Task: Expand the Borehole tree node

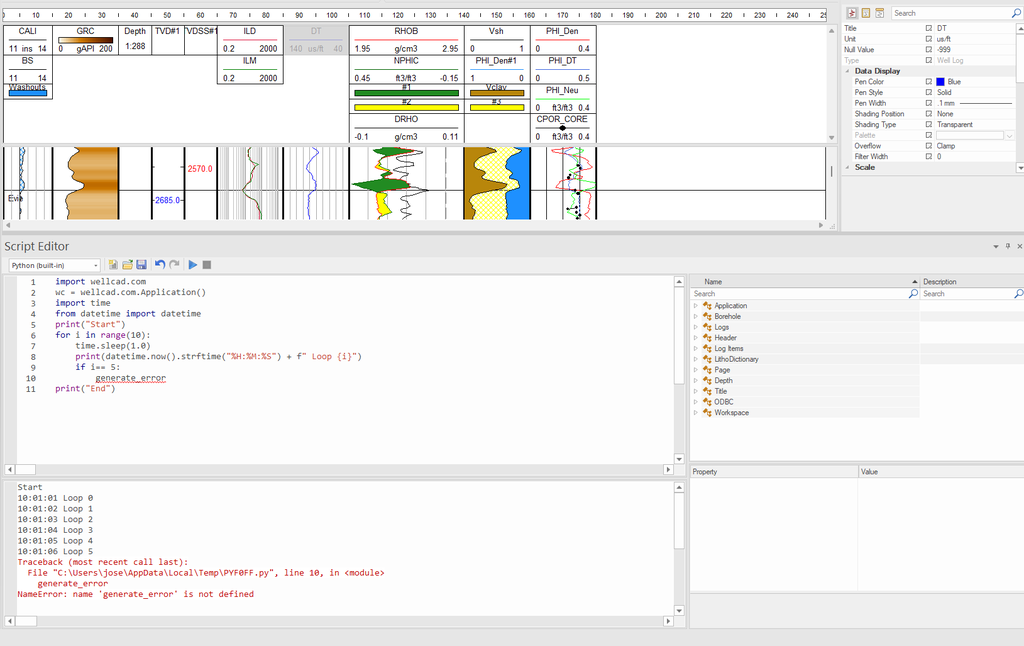Action: click(696, 317)
